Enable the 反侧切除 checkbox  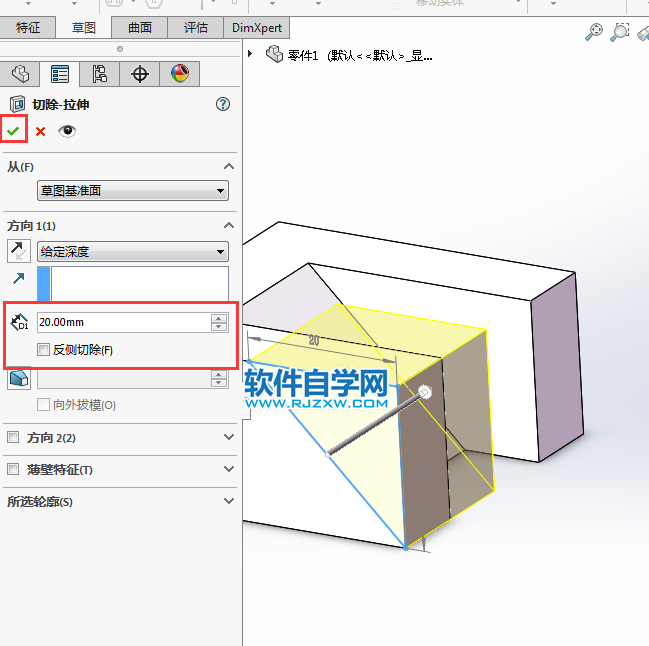pyautogui.click(x=43, y=350)
